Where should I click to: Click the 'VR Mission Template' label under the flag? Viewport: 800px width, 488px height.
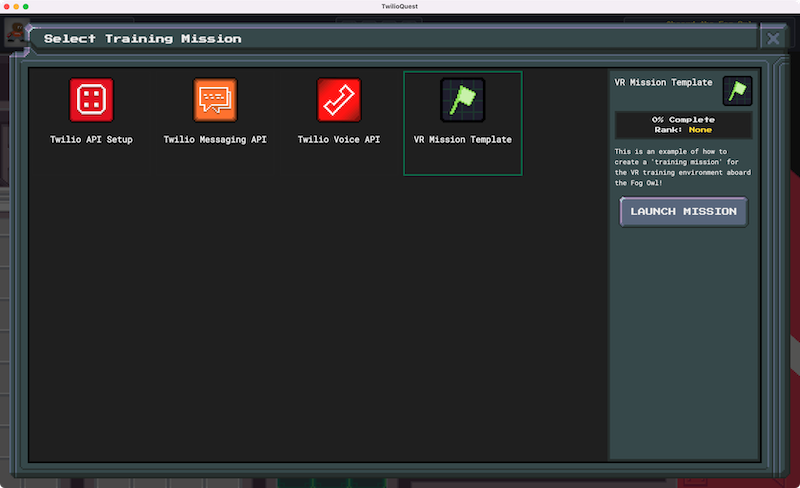[x=462, y=139]
